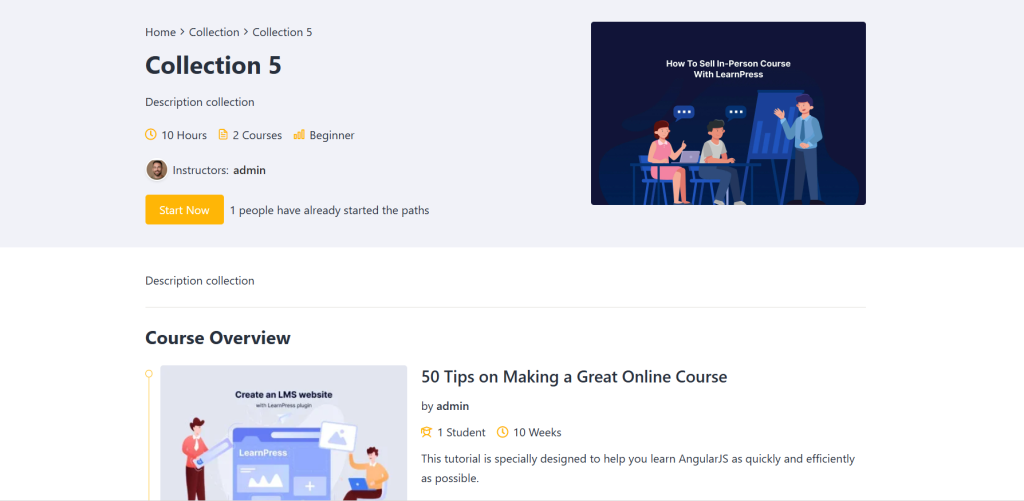This screenshot has width=1024, height=501.
Task: Click the 10 Hours duration text
Action: coord(184,135)
